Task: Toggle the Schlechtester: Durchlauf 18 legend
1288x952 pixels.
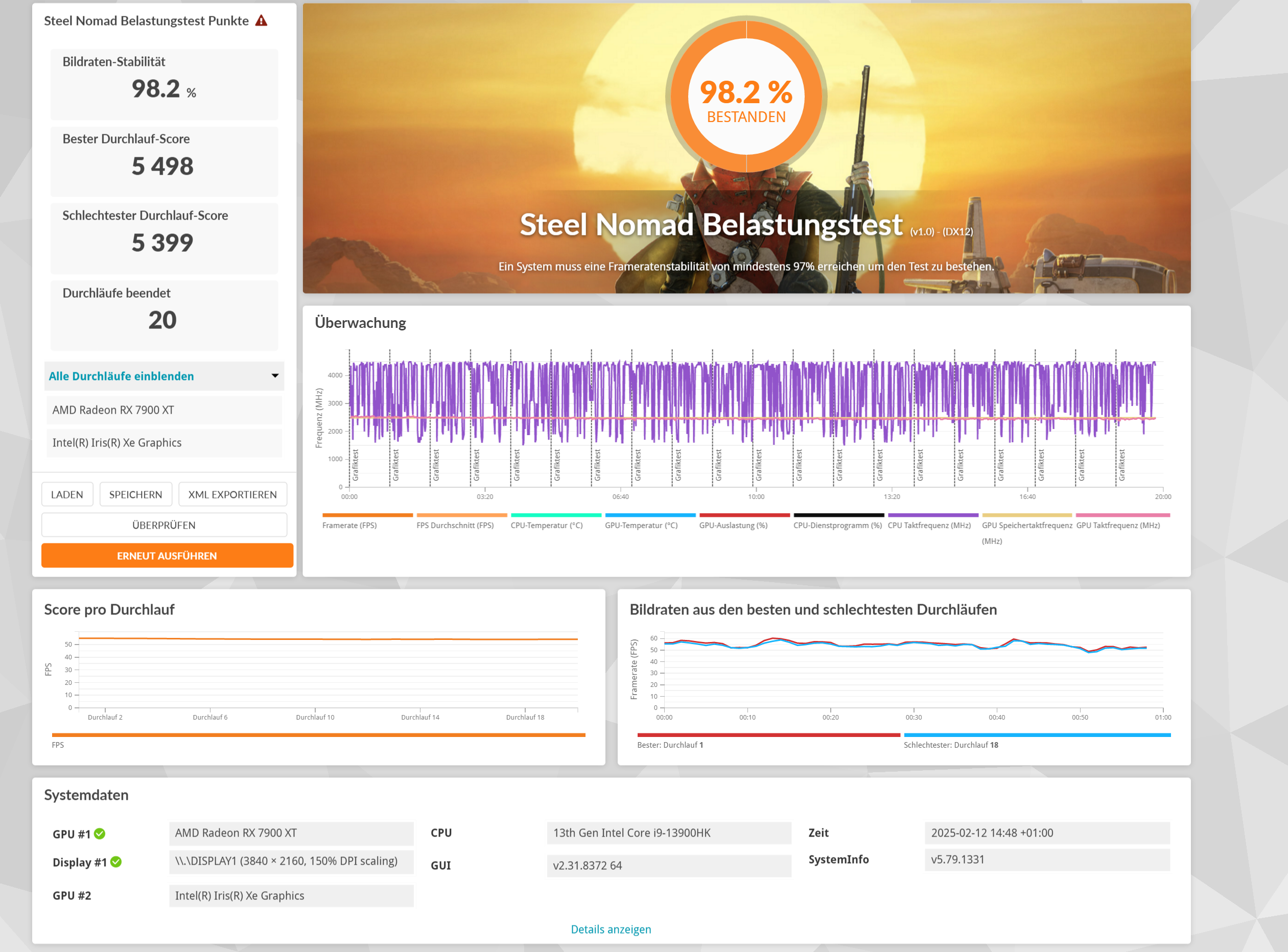Action: 1037,741
